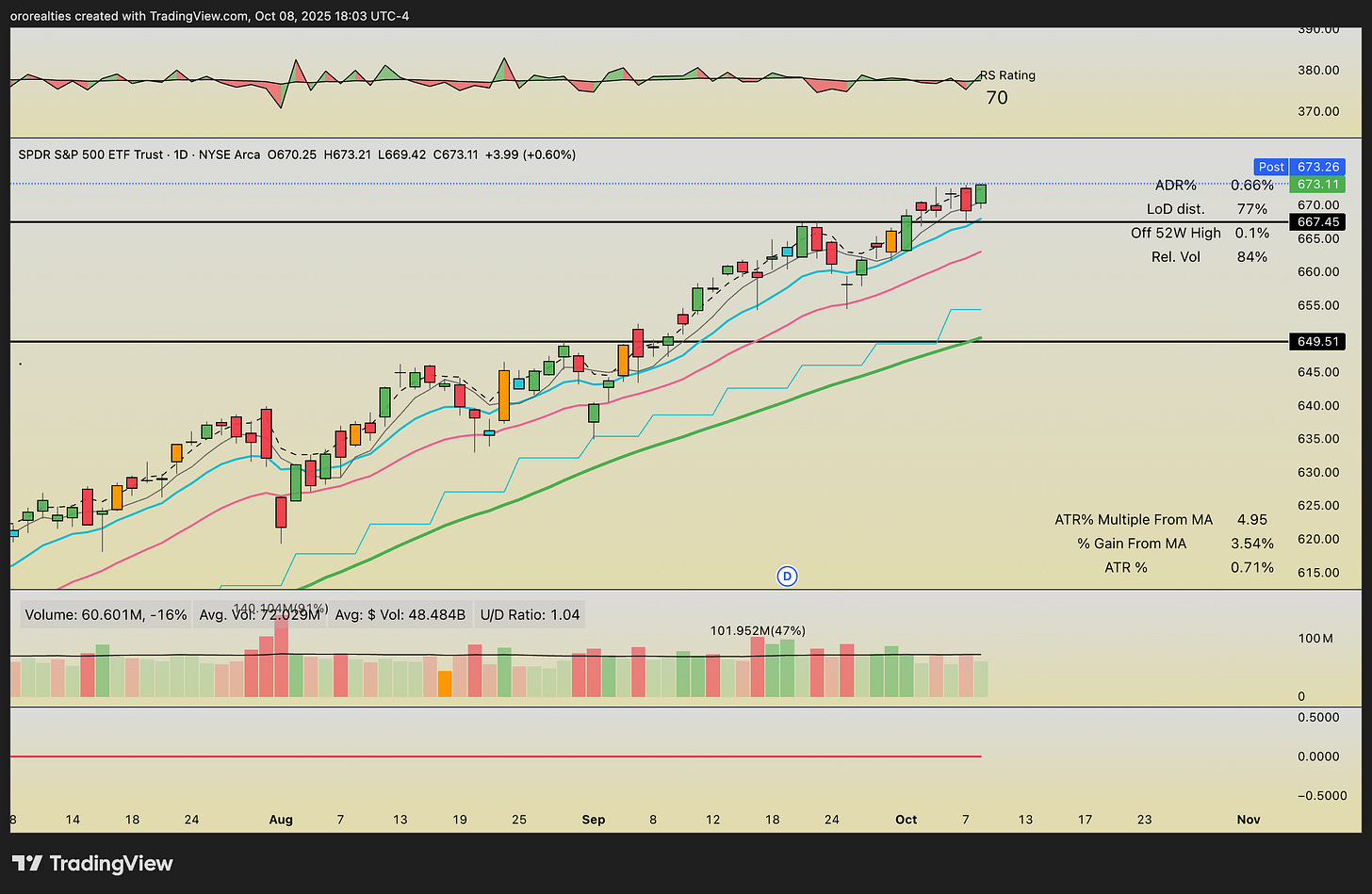Click the open value O670.25
The width and height of the screenshot is (1372, 894).
(292, 154)
